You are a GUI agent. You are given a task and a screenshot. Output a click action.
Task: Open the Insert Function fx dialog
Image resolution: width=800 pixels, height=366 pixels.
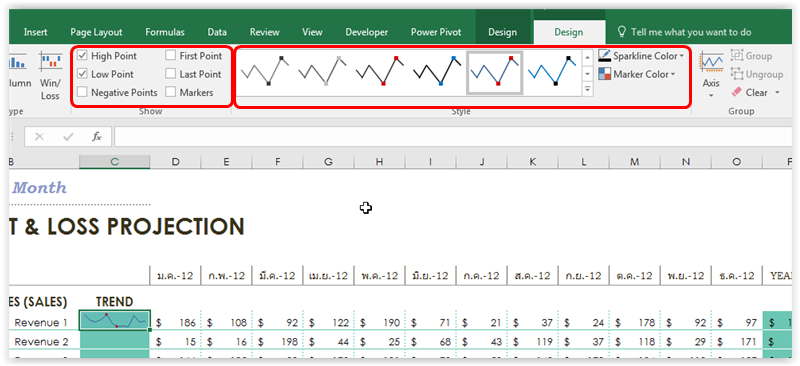(x=96, y=137)
